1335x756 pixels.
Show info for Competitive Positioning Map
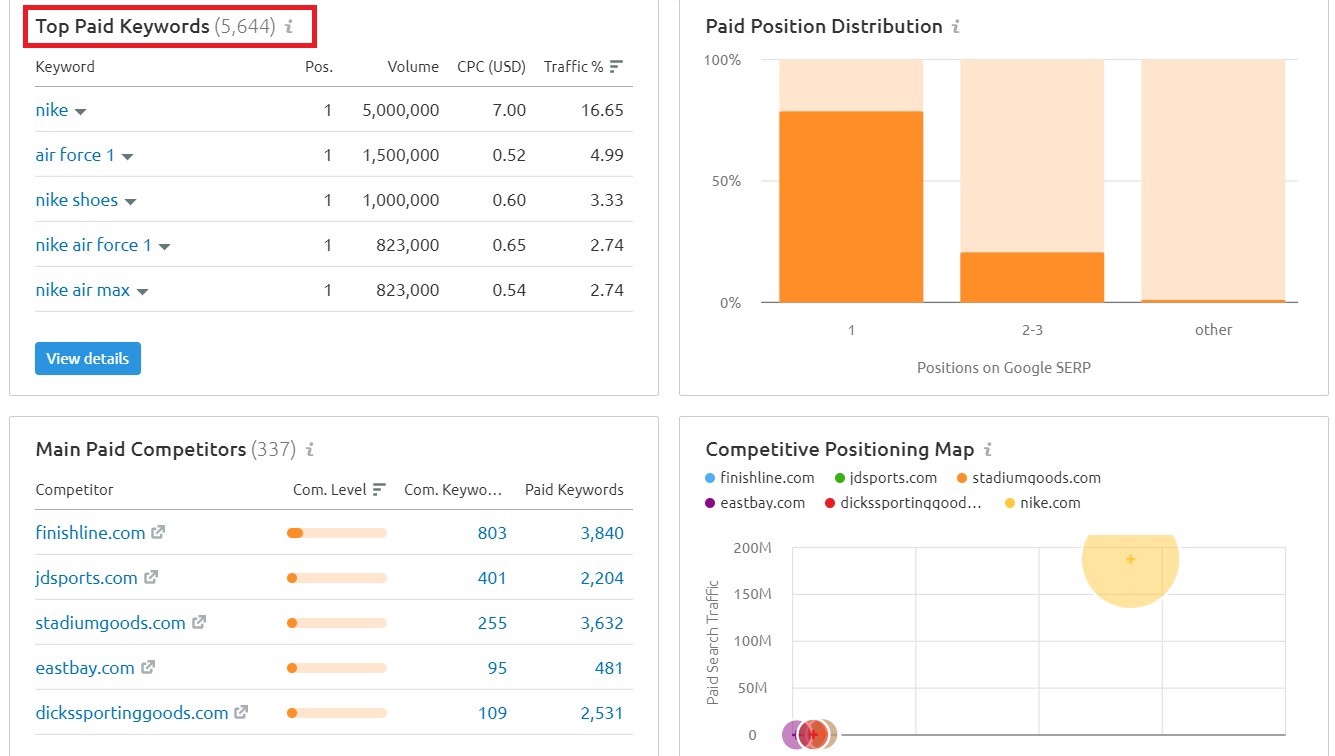coord(988,450)
